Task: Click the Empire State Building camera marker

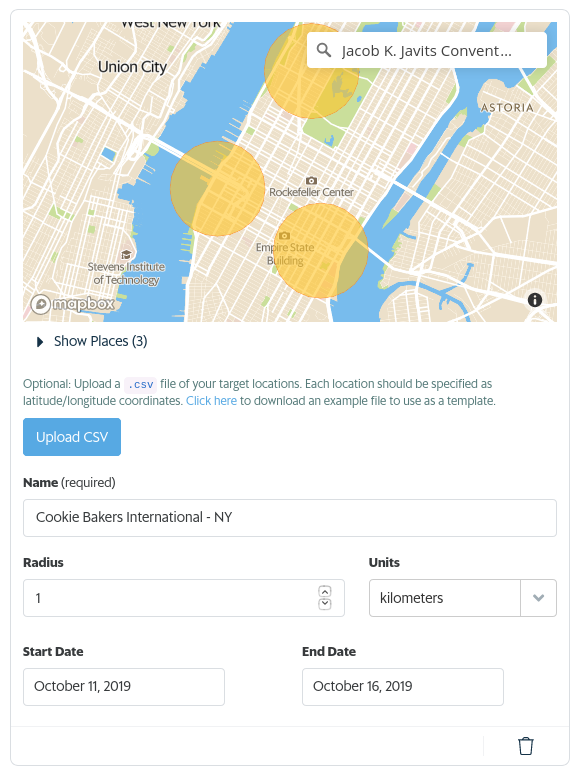Action: click(x=284, y=236)
